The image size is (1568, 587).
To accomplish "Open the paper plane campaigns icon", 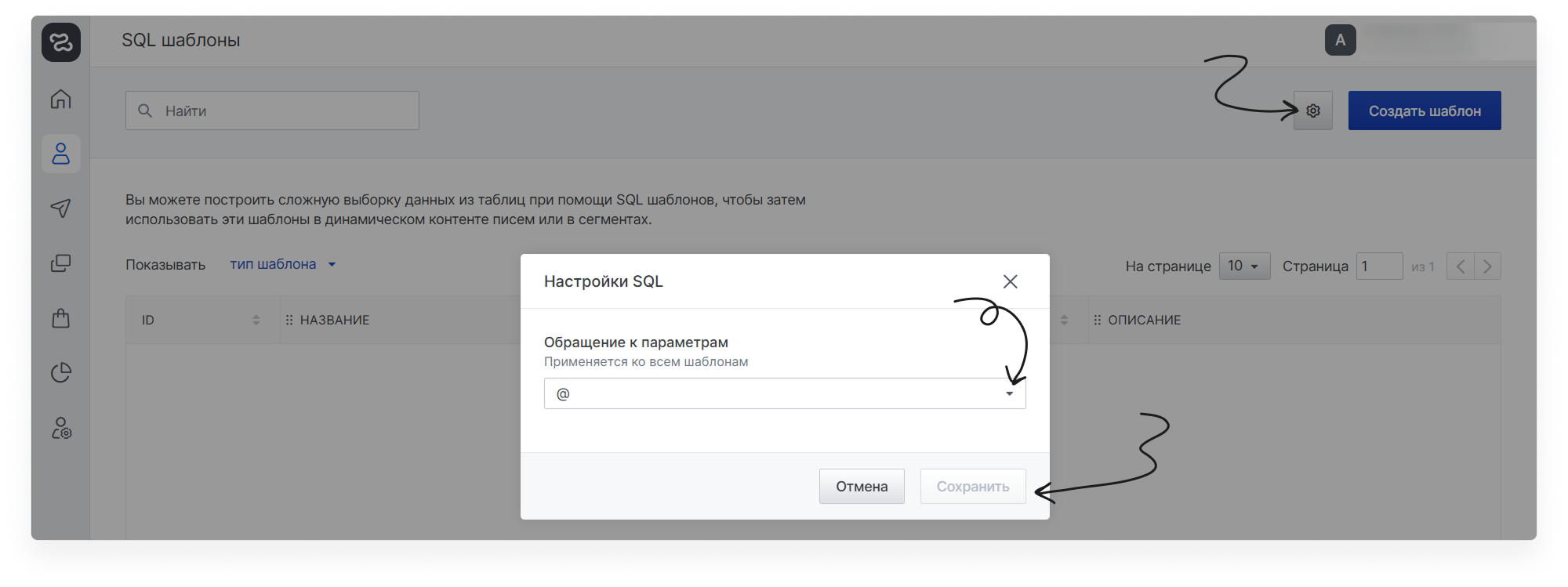I will (61, 208).
